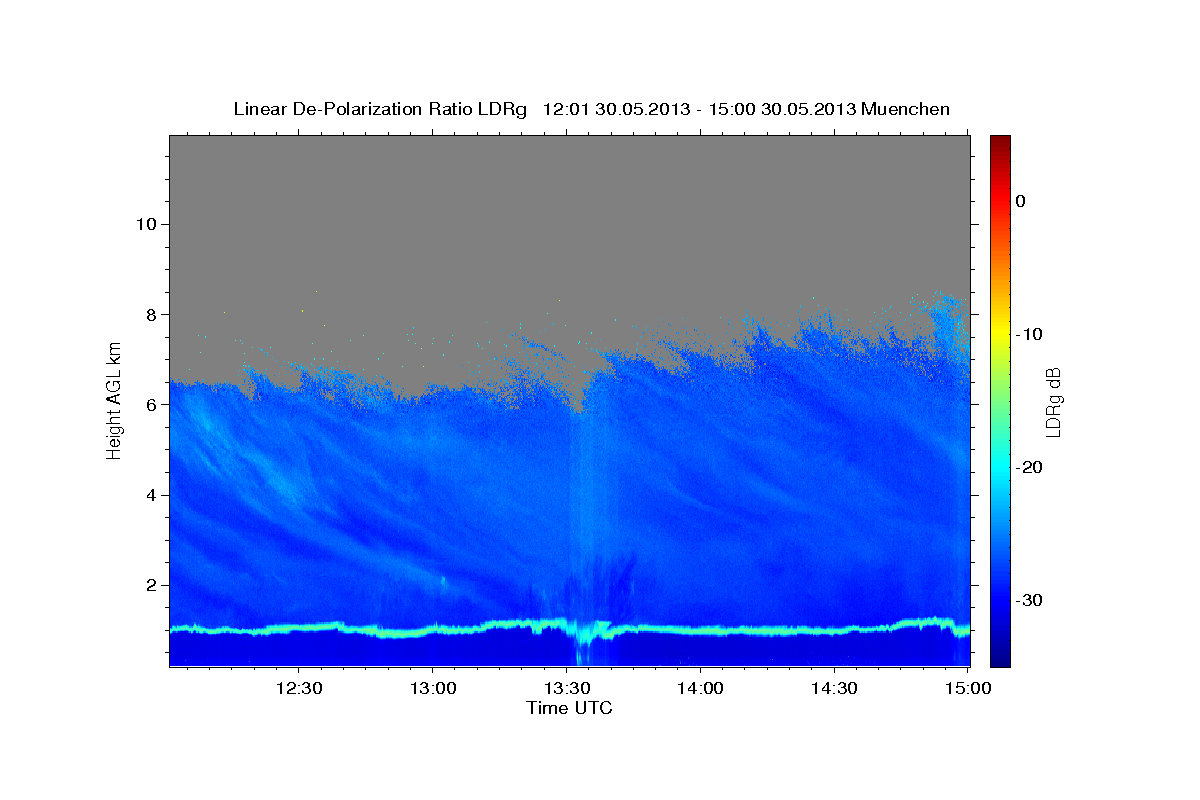
Task: Click the dark blue bottom of colorbar
Action: click(x=1000, y=659)
